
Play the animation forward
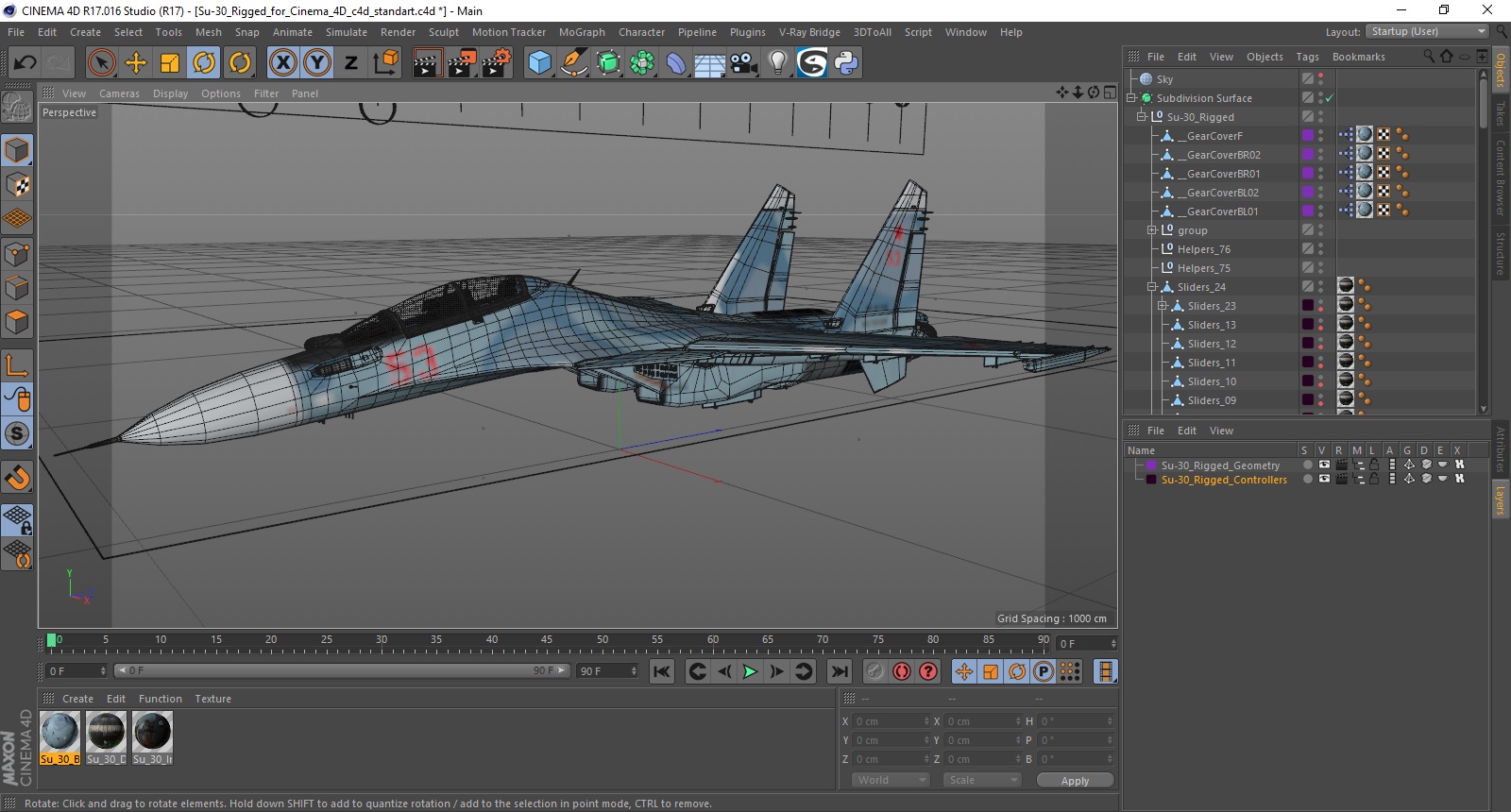coord(750,671)
